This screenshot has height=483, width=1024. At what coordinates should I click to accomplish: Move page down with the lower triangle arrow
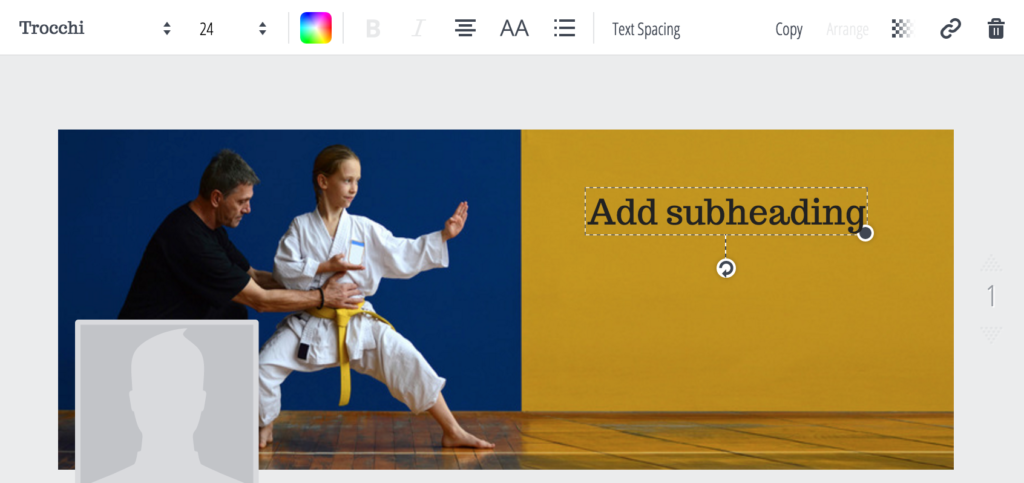pyautogui.click(x=991, y=335)
